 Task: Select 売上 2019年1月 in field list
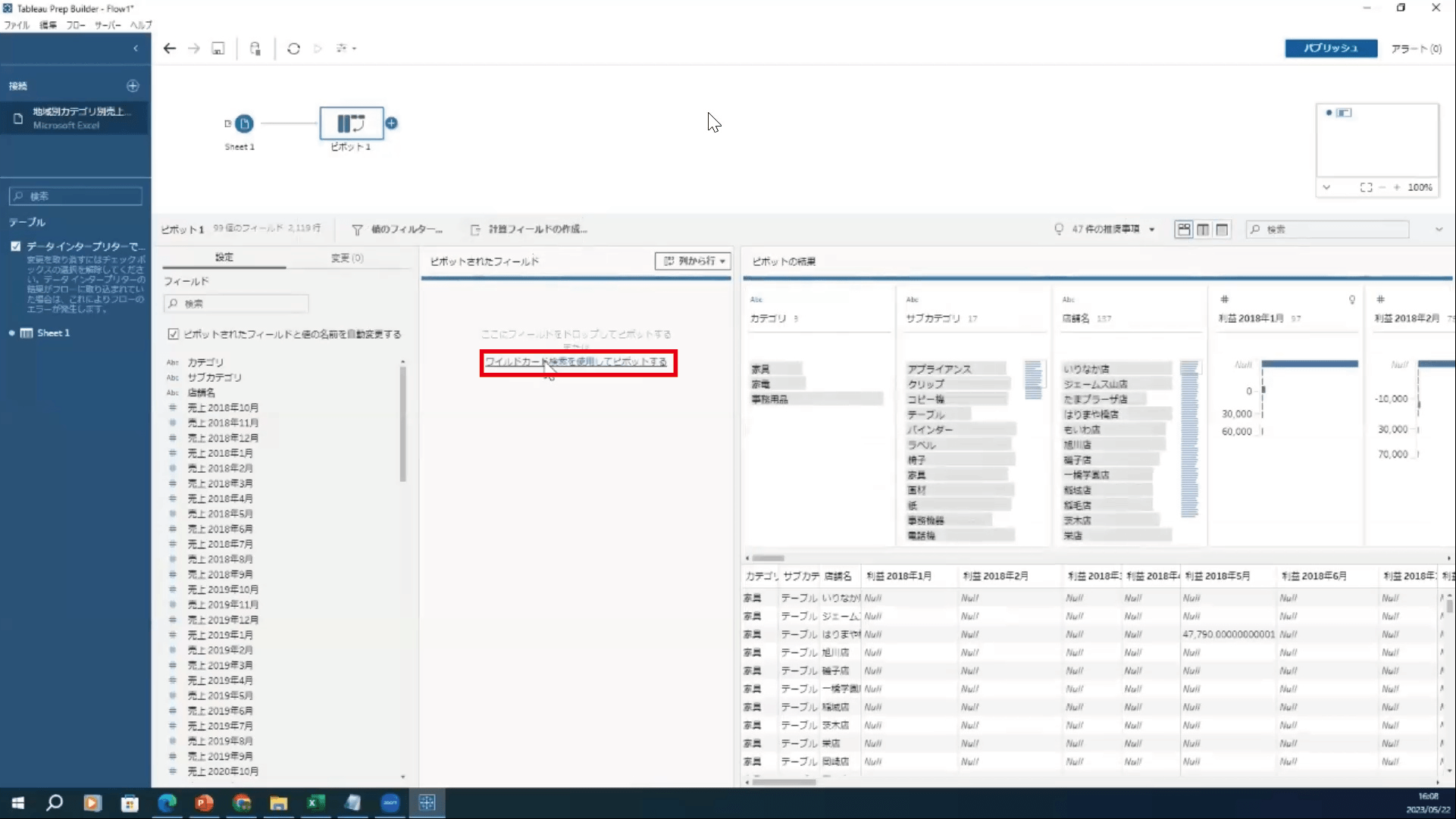[x=220, y=635]
